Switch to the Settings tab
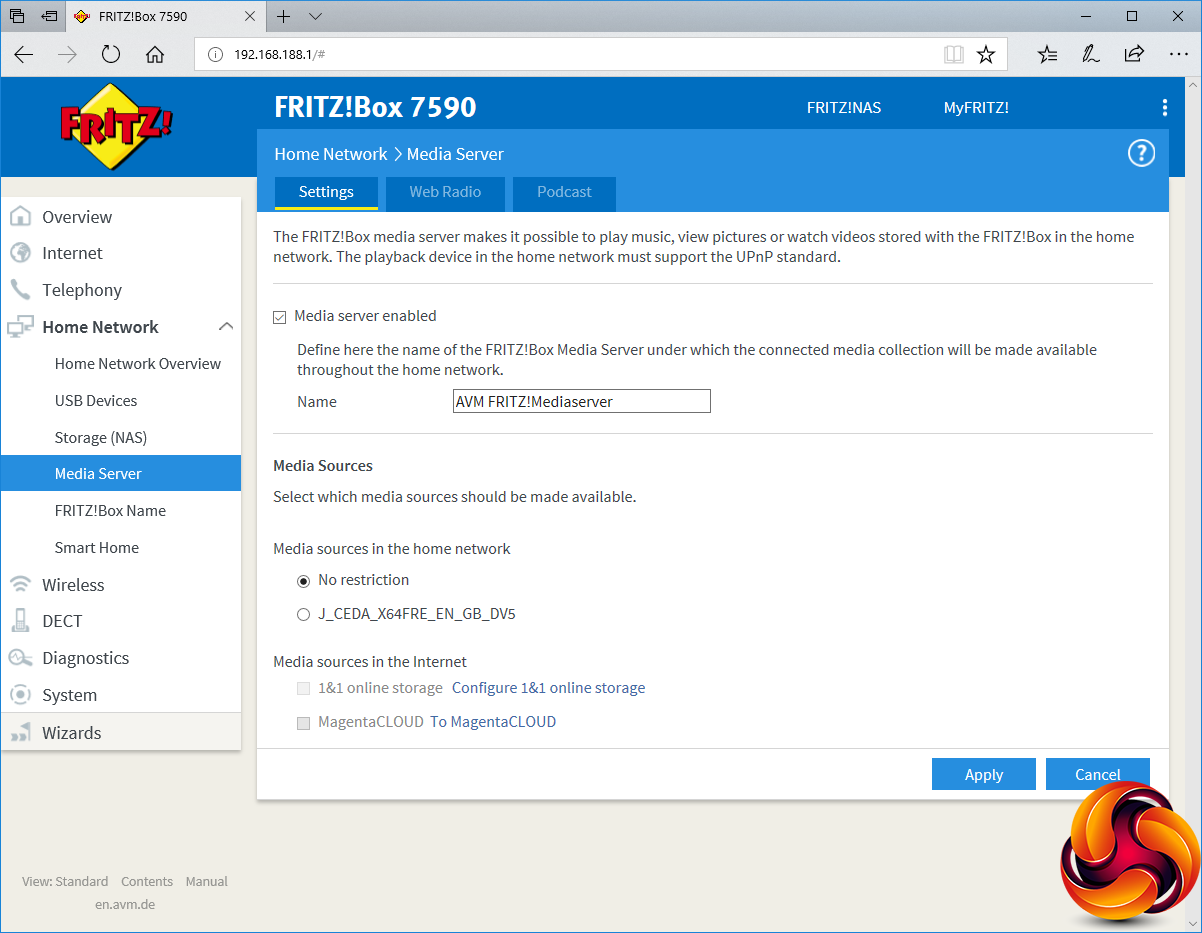Screen dimensions: 1202x933 (x=326, y=192)
